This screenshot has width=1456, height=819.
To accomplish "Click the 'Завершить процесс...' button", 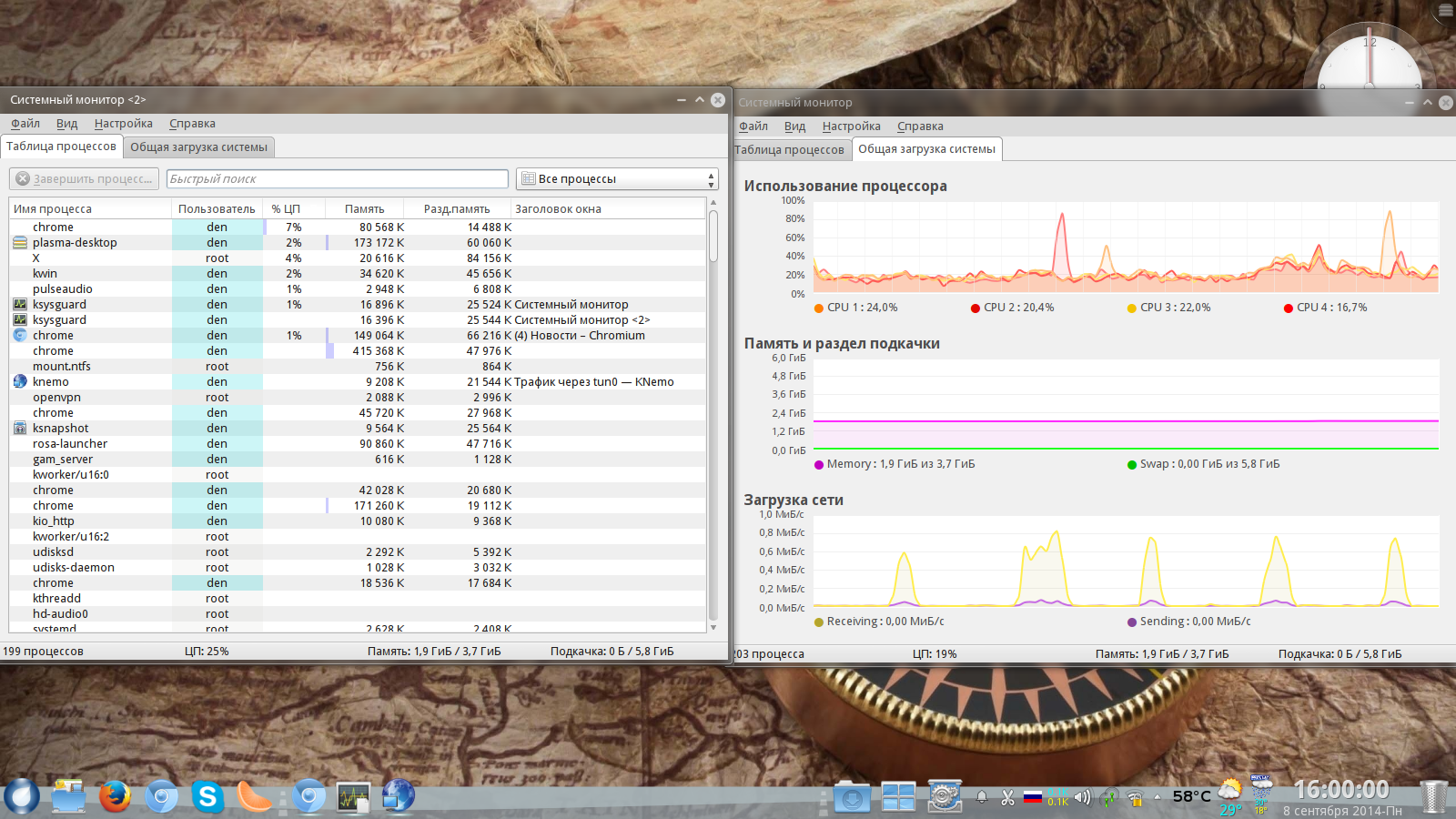I will coord(85,179).
